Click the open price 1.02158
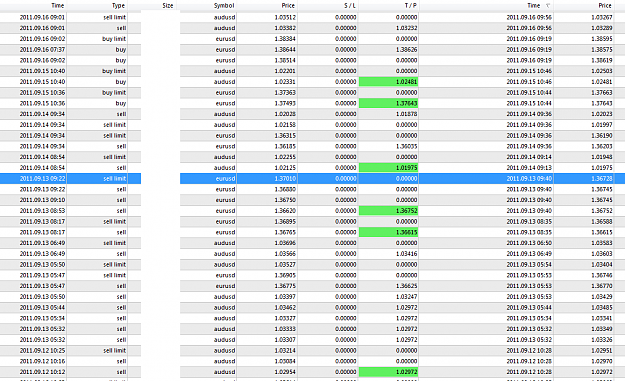This screenshot has width=625, height=381. click(285, 125)
